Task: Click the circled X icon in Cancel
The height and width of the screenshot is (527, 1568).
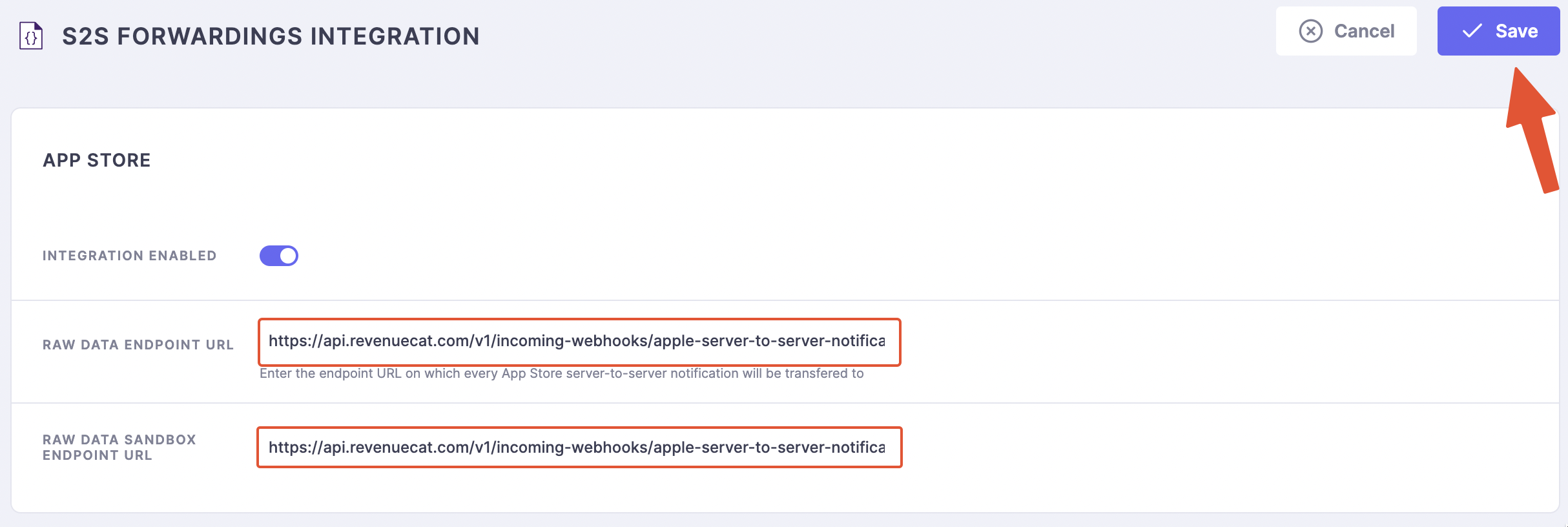Action: [1310, 31]
